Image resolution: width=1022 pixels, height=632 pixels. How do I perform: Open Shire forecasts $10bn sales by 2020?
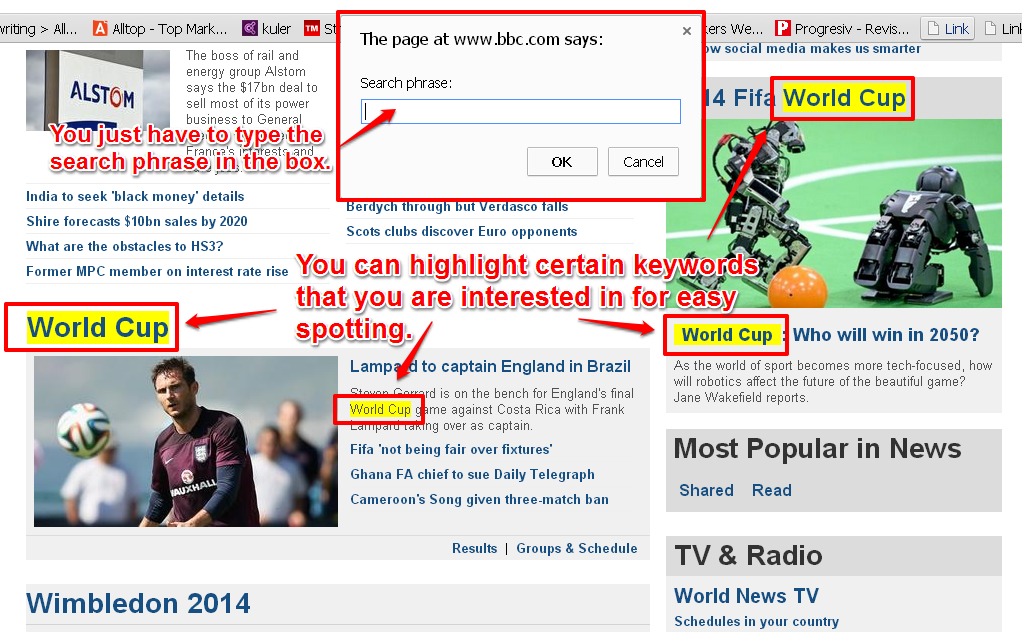coord(137,222)
